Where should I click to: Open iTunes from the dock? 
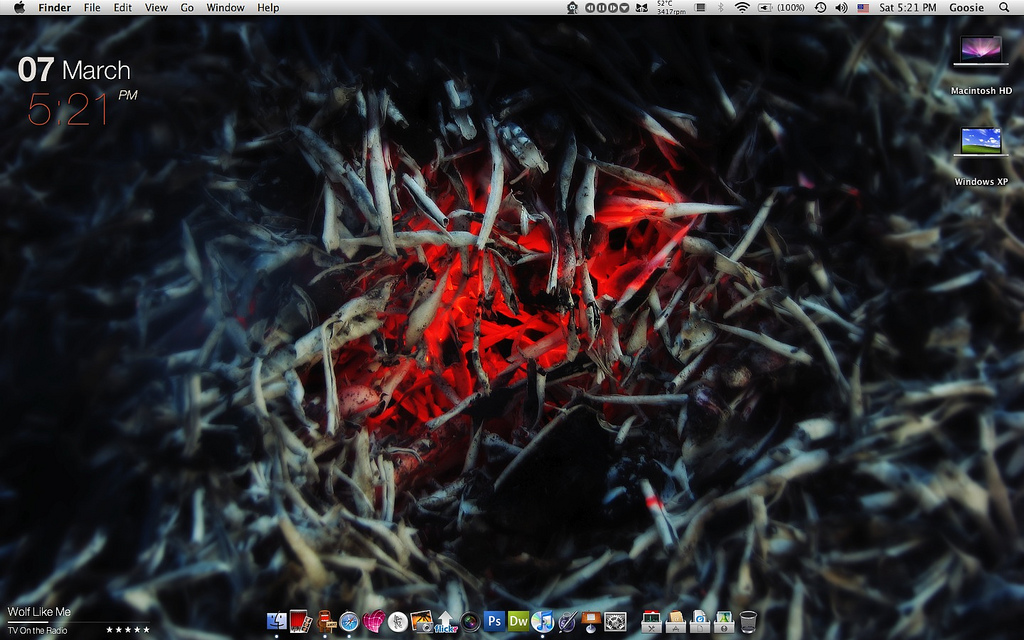click(x=543, y=621)
